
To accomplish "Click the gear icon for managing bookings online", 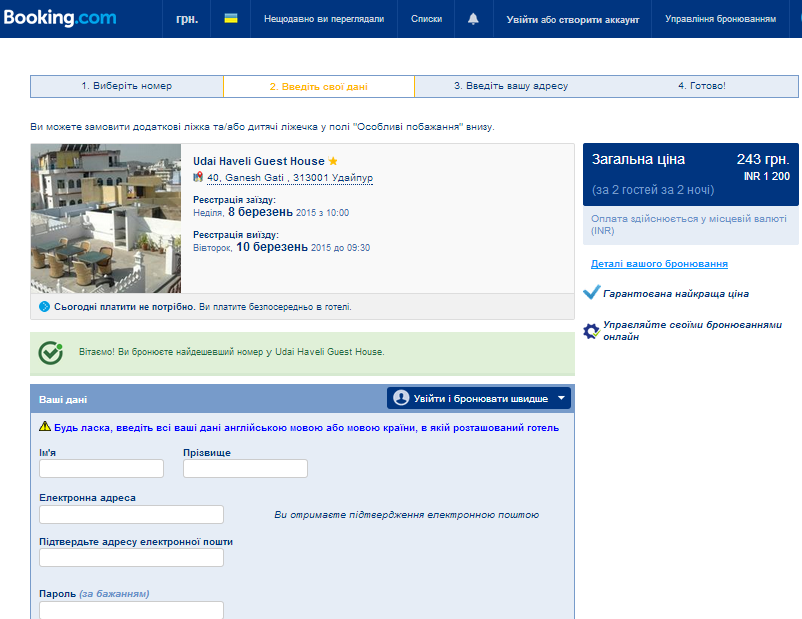I will (591, 331).
